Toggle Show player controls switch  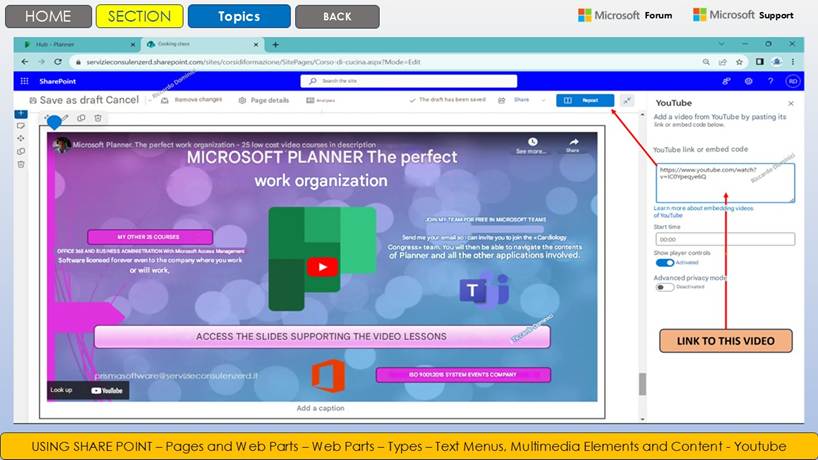664,263
